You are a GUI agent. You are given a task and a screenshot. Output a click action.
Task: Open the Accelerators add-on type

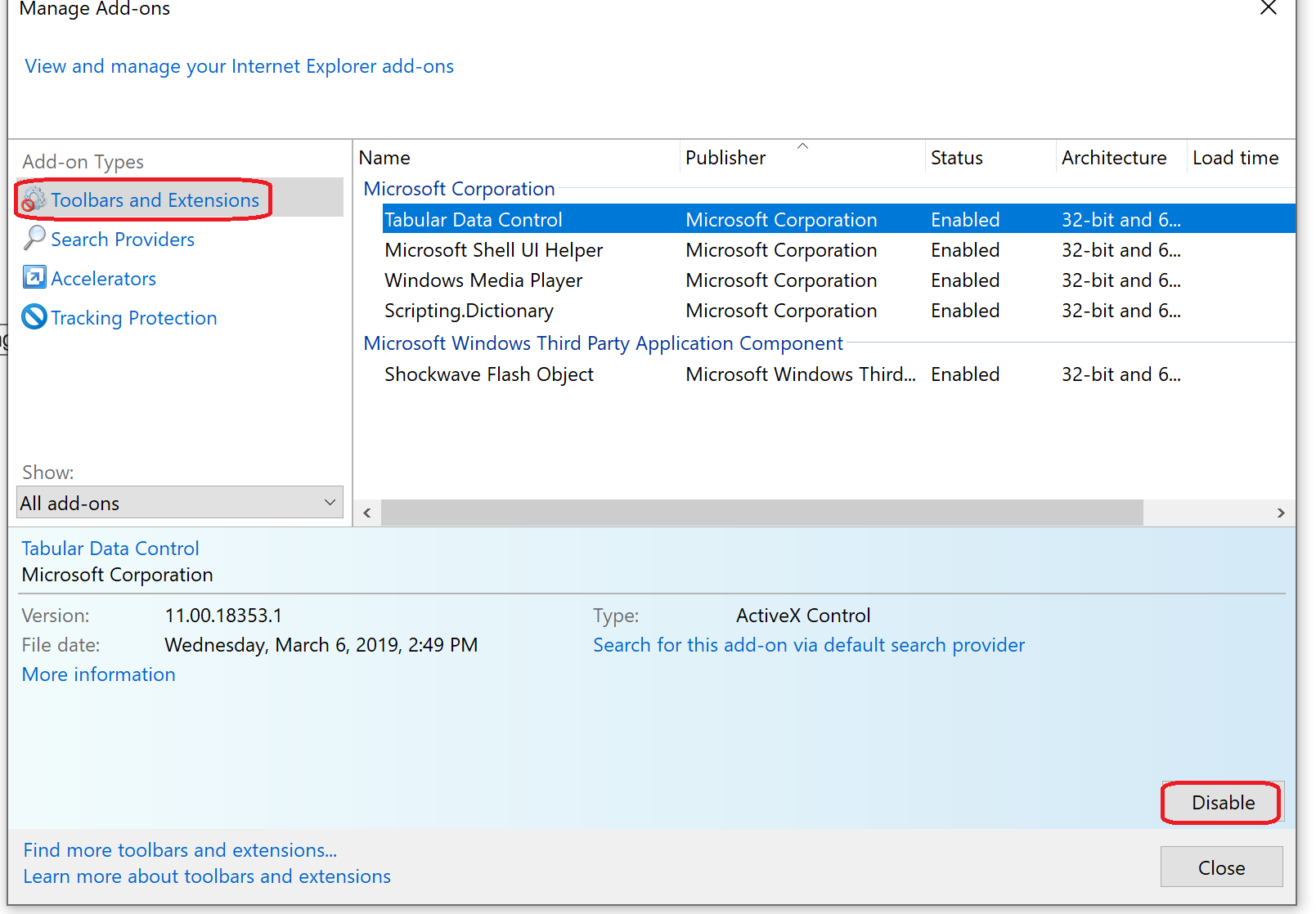[103, 279]
